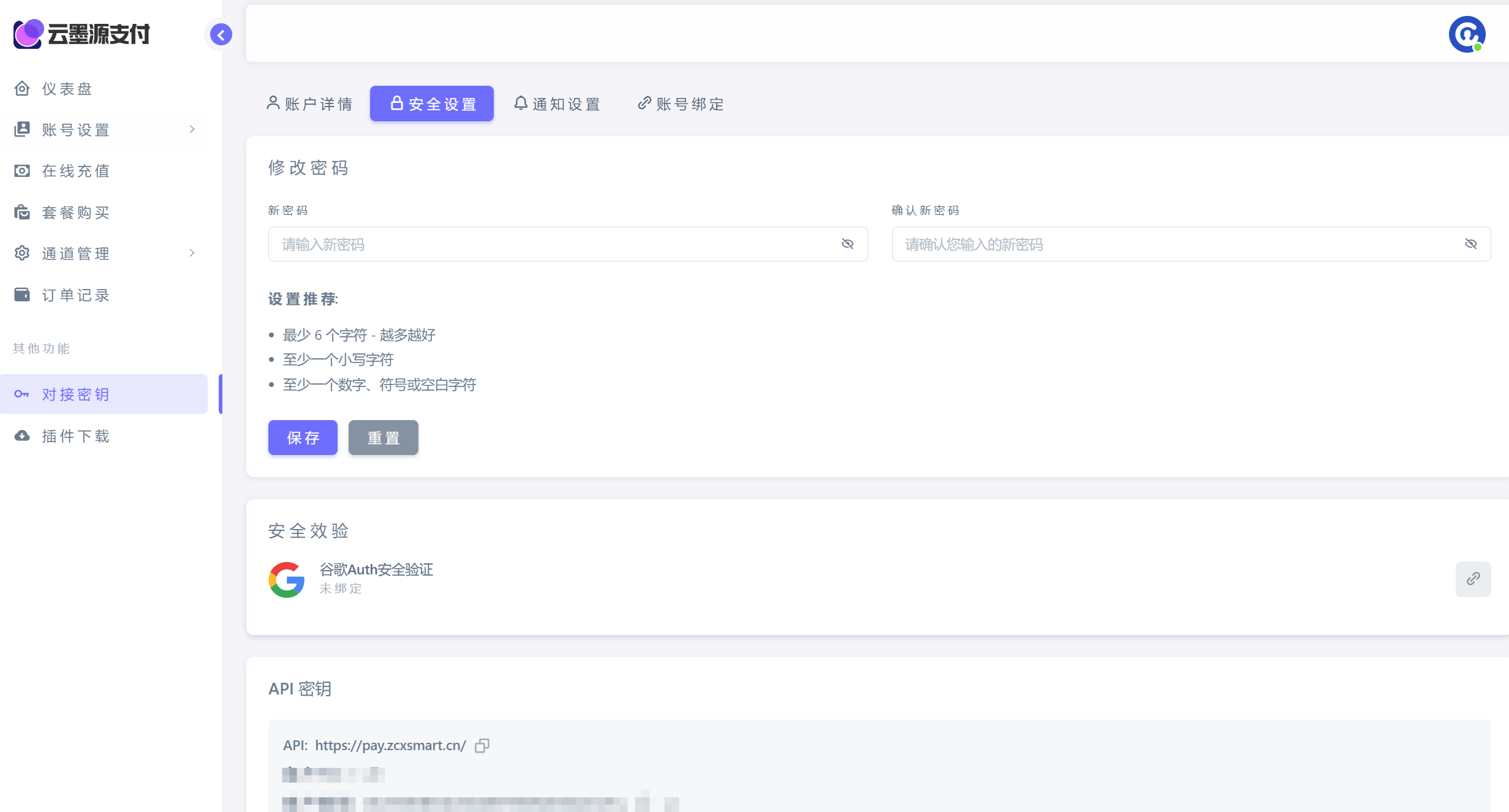Click the 账号设置 contacts icon
1509x812 pixels.
tap(22, 129)
